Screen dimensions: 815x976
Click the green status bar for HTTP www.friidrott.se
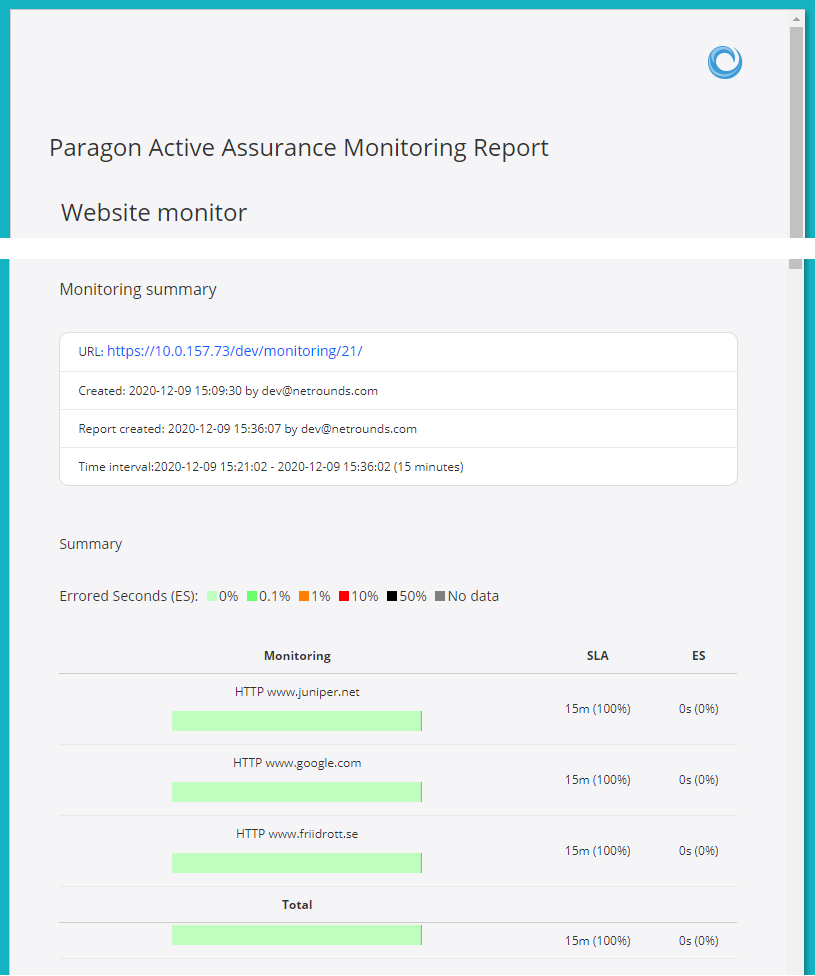[x=297, y=863]
